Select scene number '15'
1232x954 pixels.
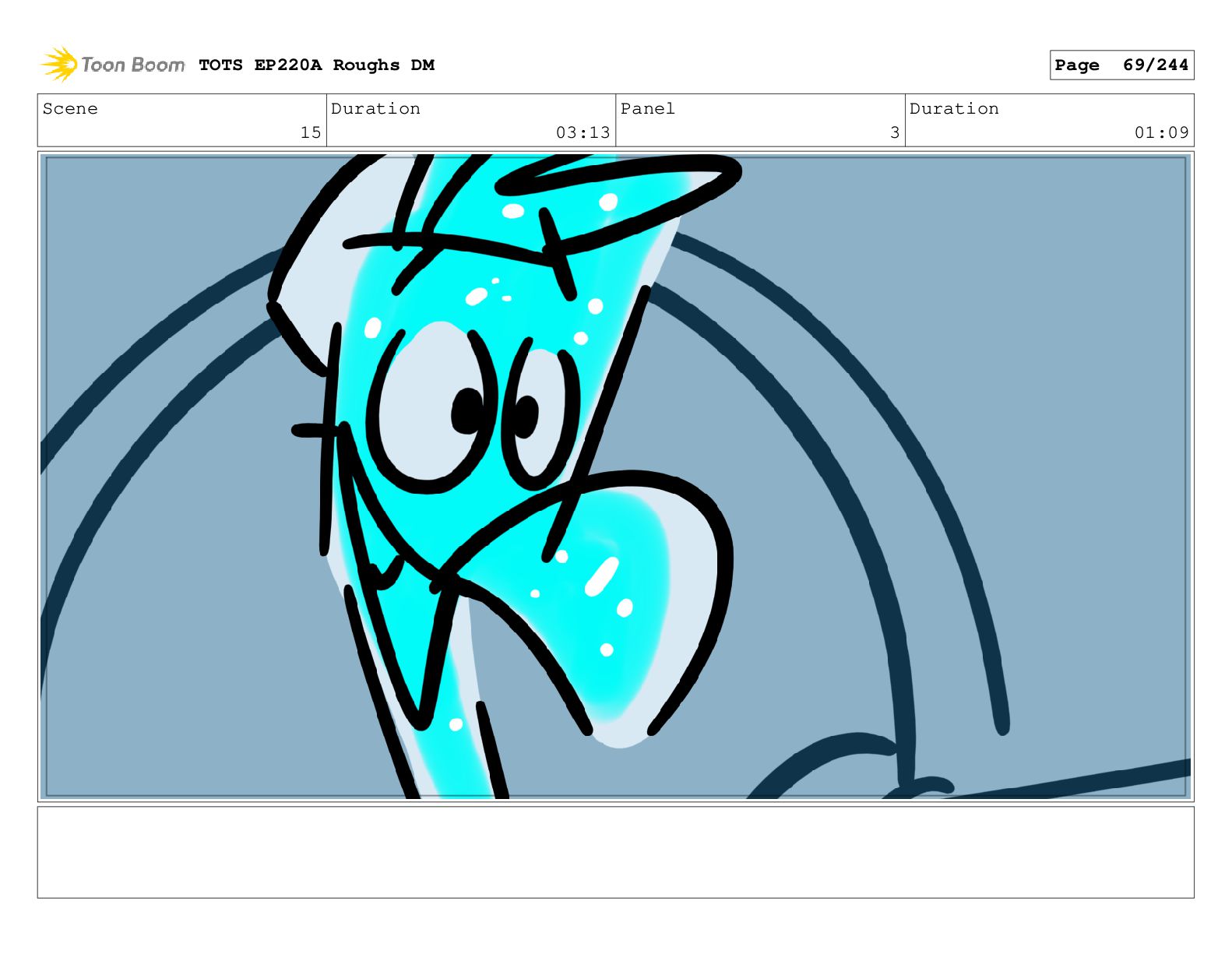click(311, 132)
